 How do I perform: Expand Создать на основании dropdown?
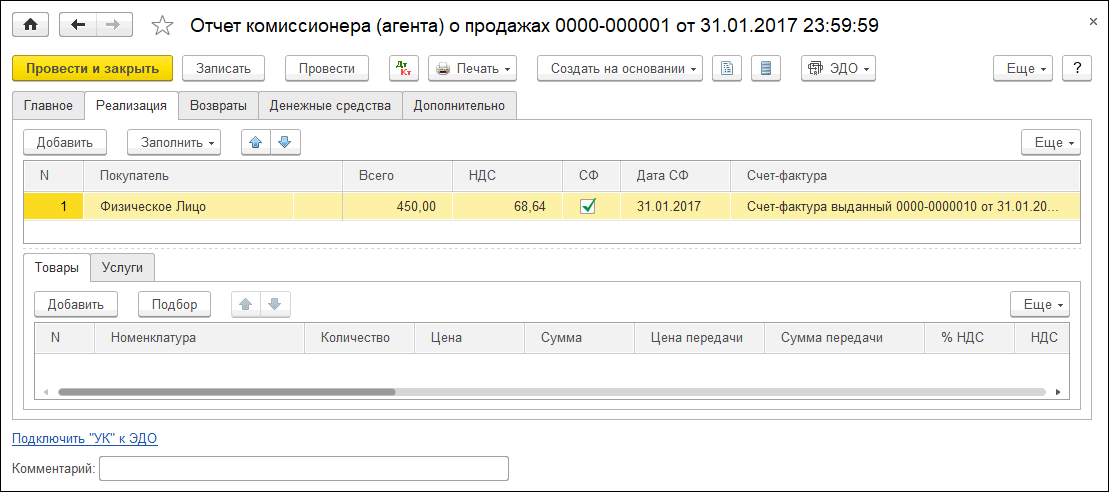(620, 68)
